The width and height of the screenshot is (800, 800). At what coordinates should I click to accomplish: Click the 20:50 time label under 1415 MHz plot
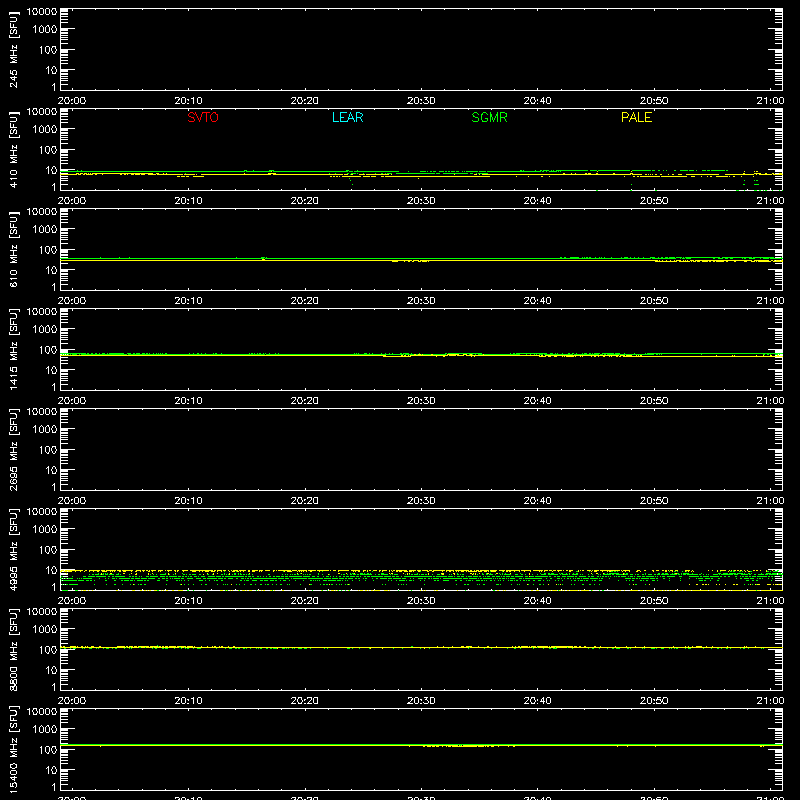coord(654,401)
